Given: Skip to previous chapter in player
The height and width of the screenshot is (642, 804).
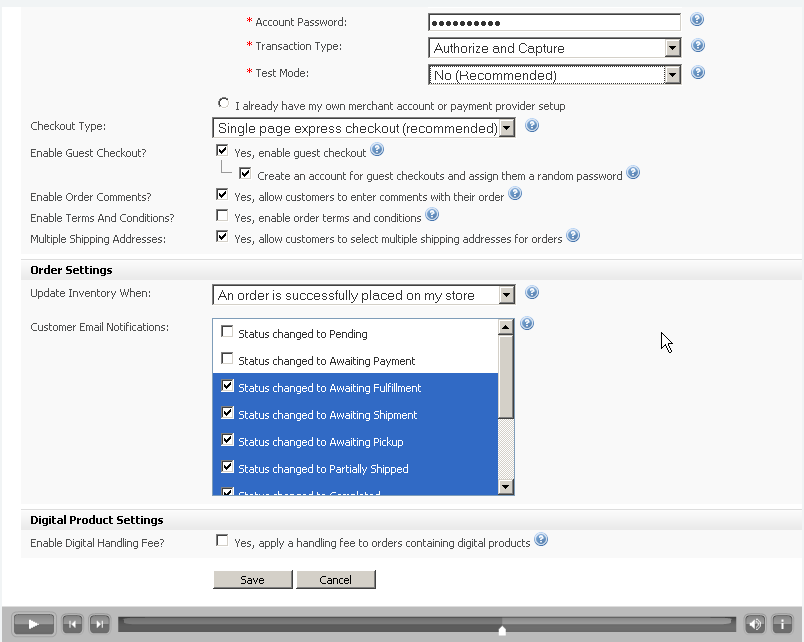Looking at the screenshot, I should point(72,624).
